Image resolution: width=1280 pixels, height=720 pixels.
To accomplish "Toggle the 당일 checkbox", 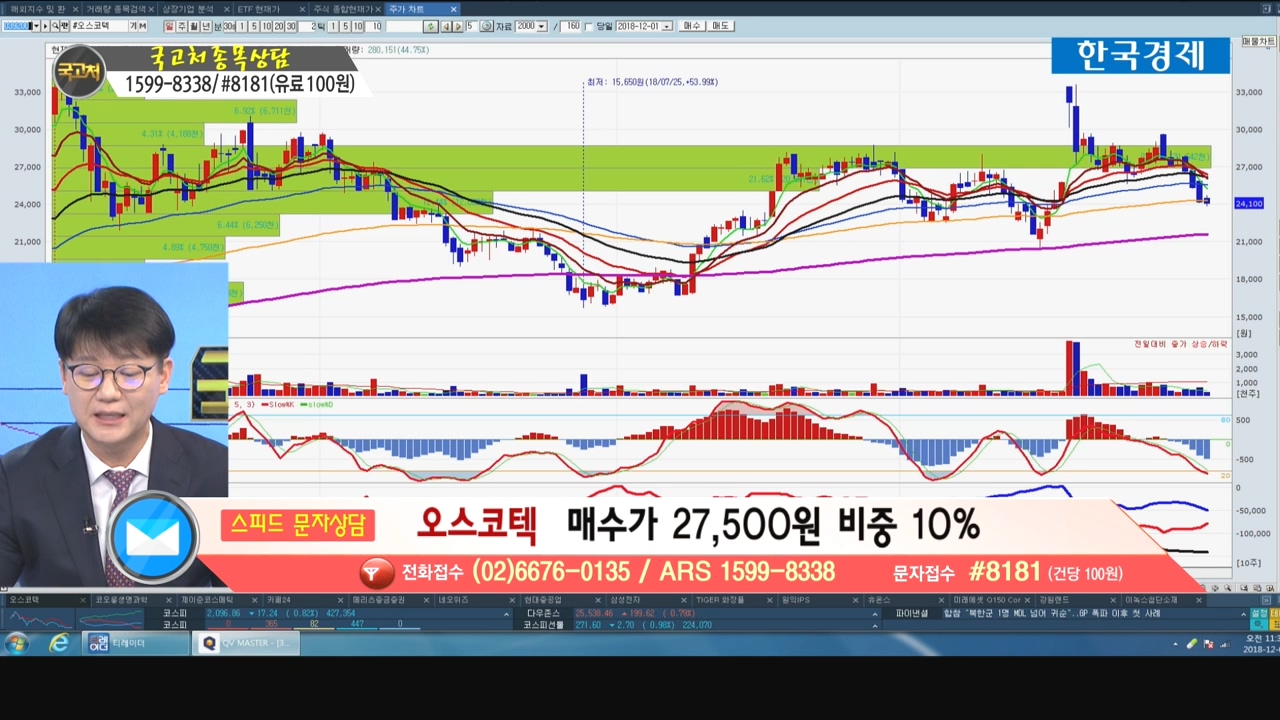I will (x=588, y=26).
